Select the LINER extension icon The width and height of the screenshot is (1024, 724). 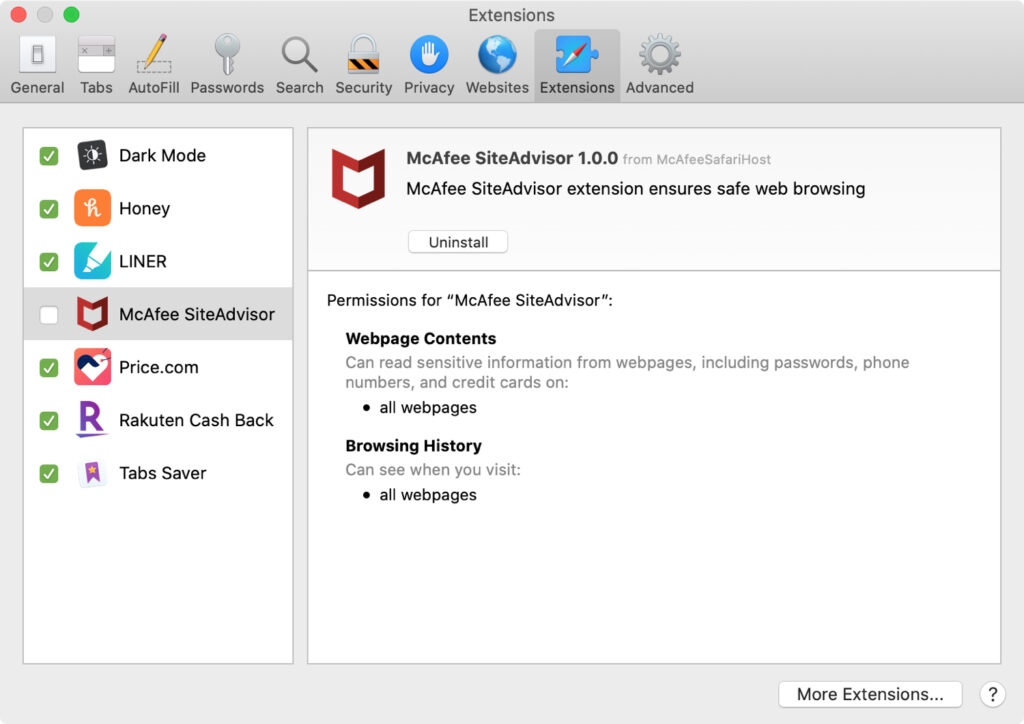(x=93, y=261)
